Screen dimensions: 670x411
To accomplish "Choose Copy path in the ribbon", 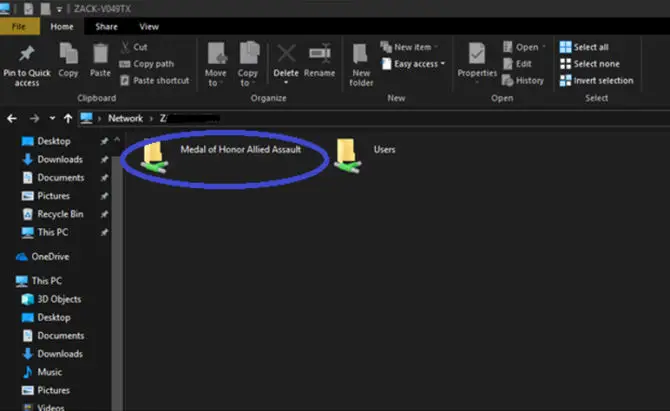I will point(147,64).
